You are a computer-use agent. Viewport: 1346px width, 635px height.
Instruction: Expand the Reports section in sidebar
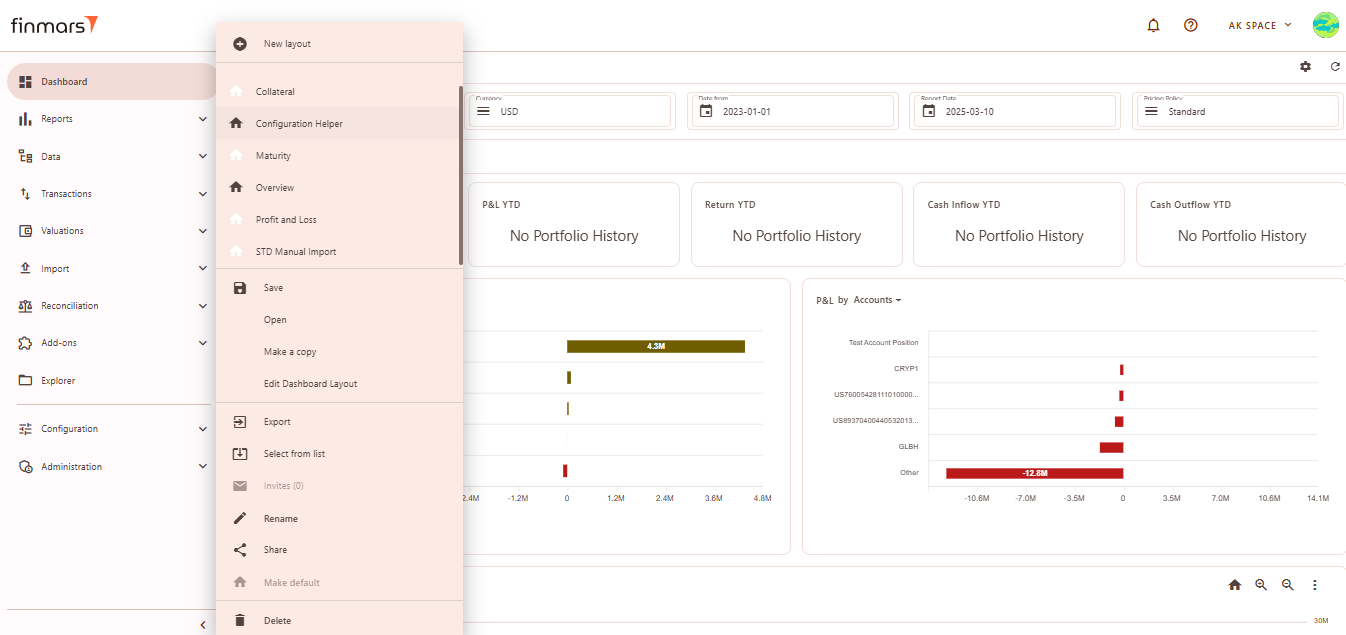tap(110, 119)
